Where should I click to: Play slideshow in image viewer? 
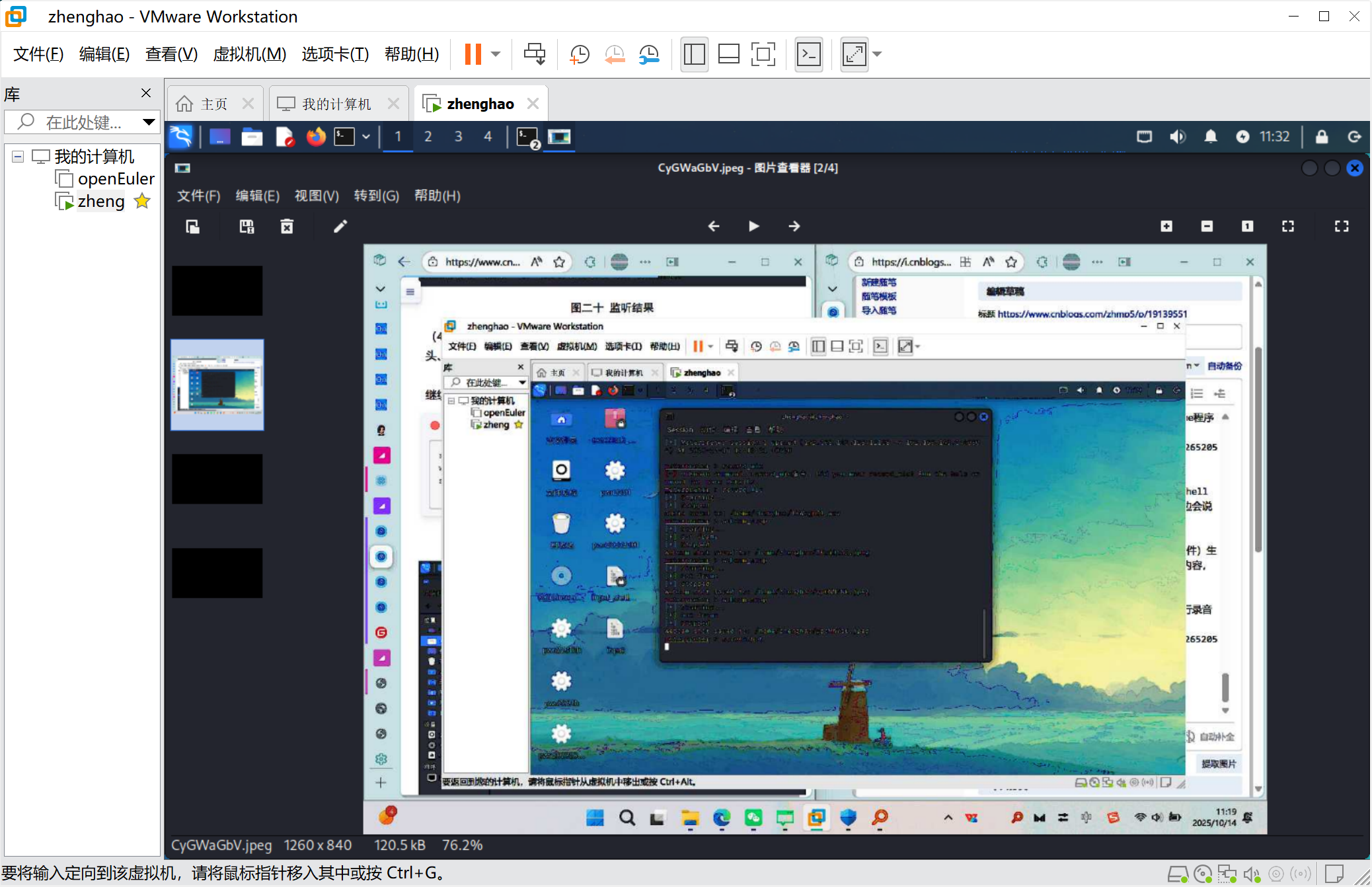753,226
